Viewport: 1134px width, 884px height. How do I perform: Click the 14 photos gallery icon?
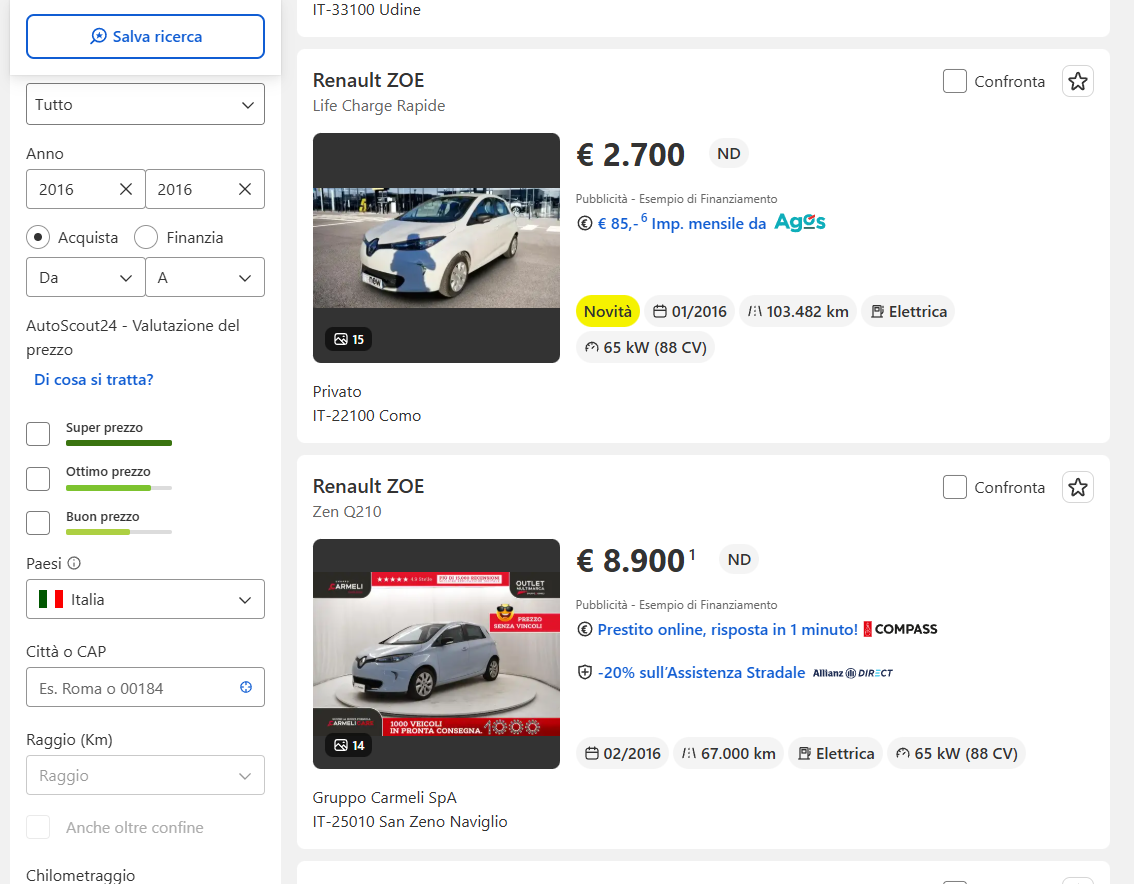click(x=349, y=745)
